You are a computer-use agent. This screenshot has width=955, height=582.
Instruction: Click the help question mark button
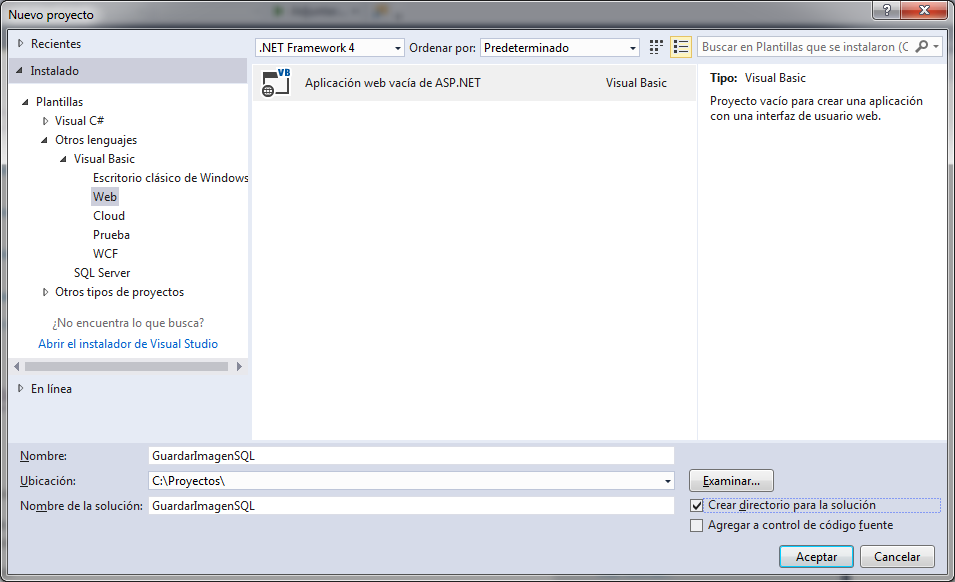(887, 10)
